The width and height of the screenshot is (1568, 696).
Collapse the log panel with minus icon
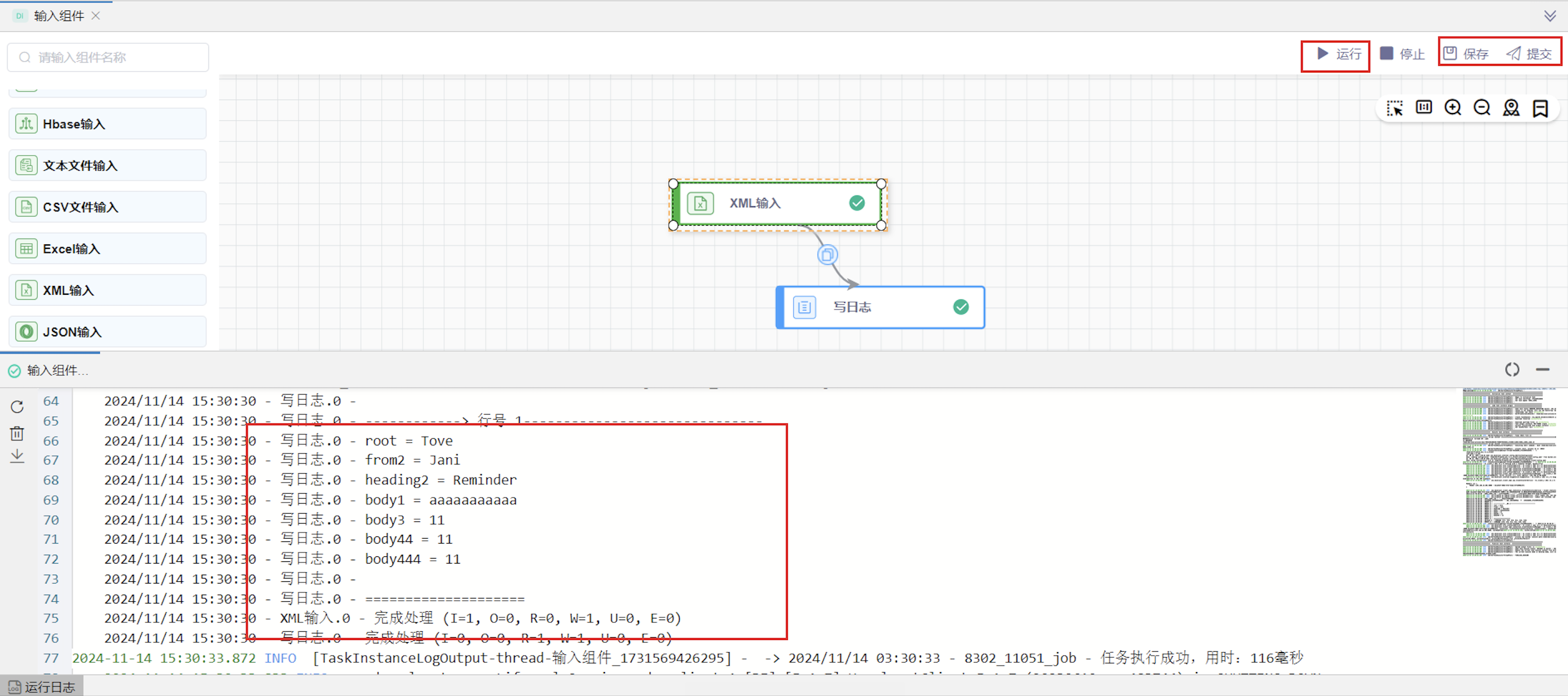tap(1543, 370)
